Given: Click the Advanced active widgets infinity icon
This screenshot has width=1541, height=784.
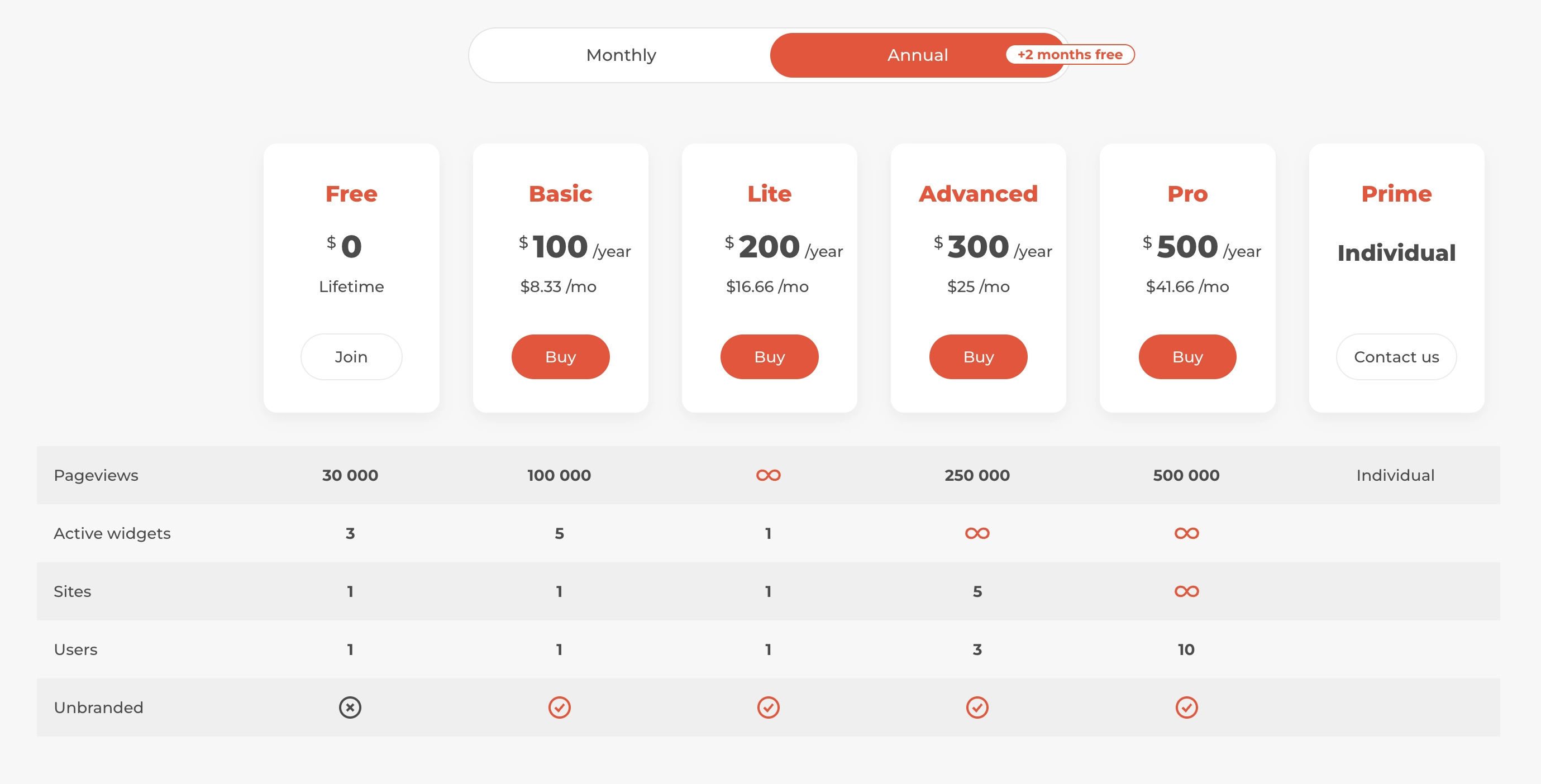Looking at the screenshot, I should click(x=977, y=533).
